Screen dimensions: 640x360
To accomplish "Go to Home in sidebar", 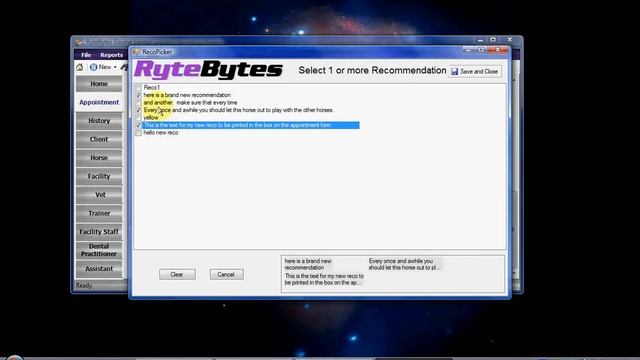I will coord(99,84).
